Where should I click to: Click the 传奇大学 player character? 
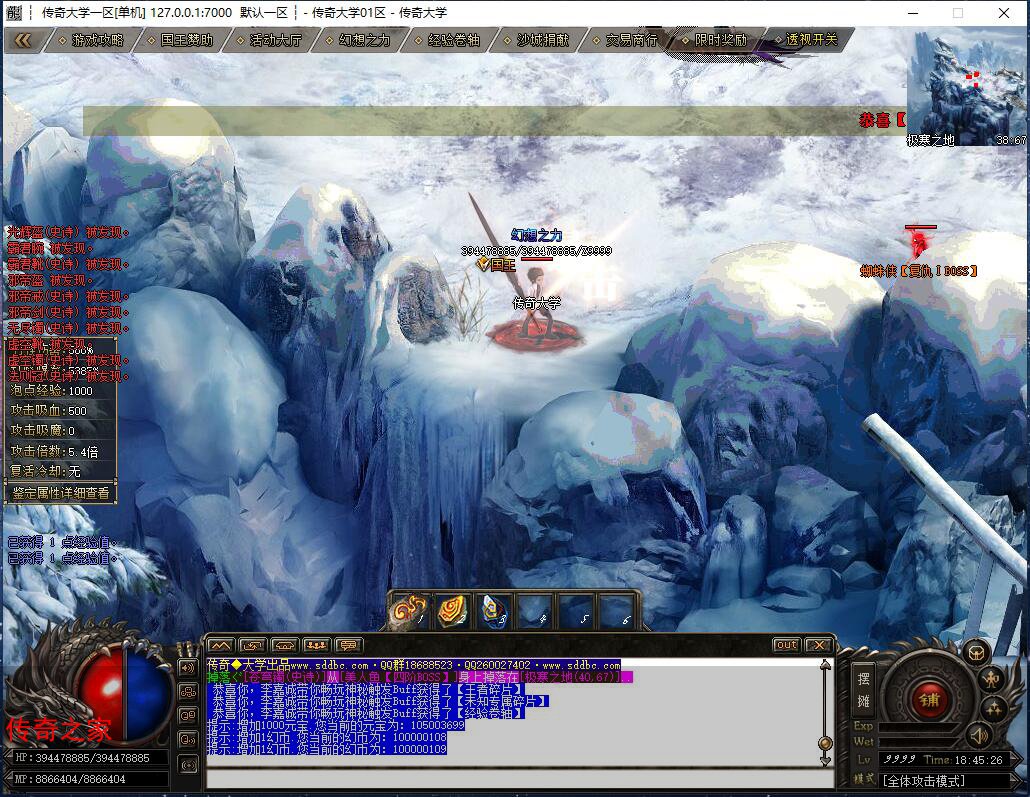tap(535, 302)
